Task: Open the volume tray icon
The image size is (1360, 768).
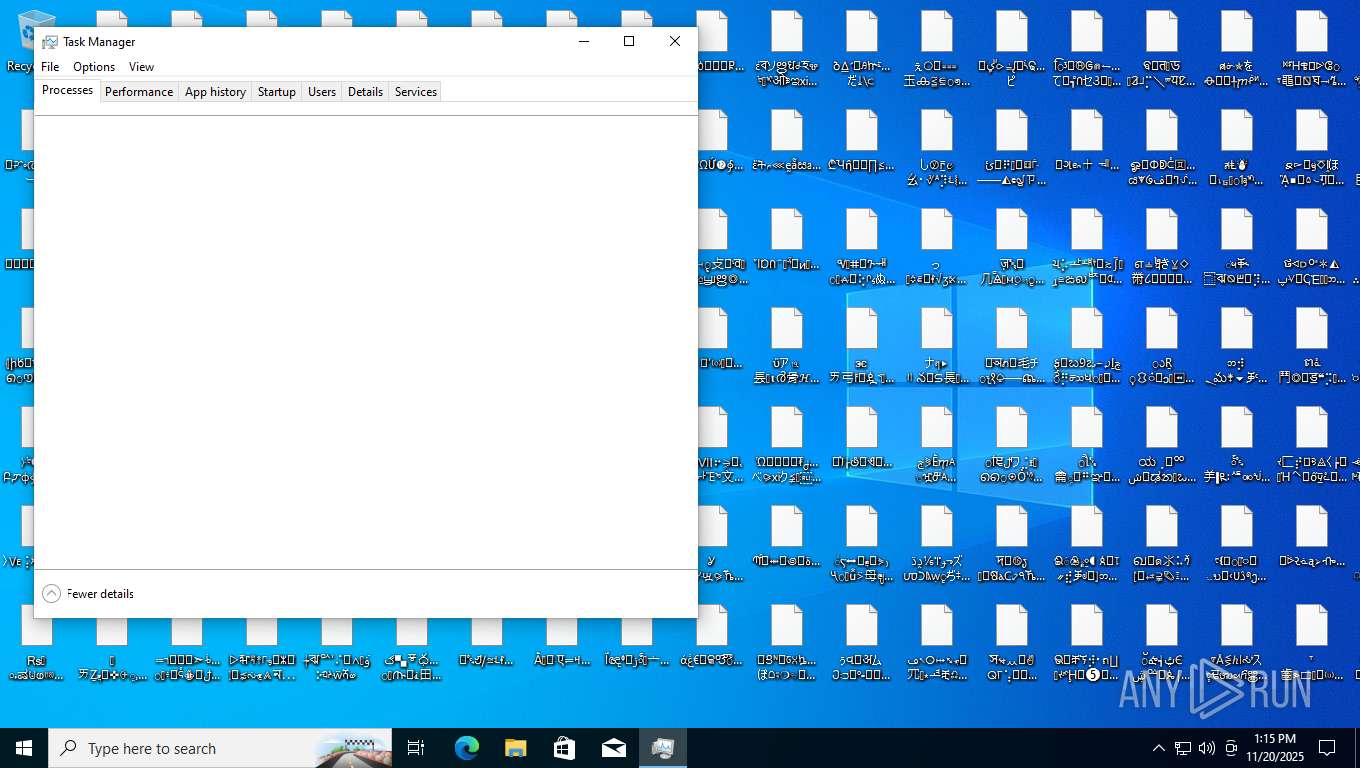Action: (x=1206, y=748)
